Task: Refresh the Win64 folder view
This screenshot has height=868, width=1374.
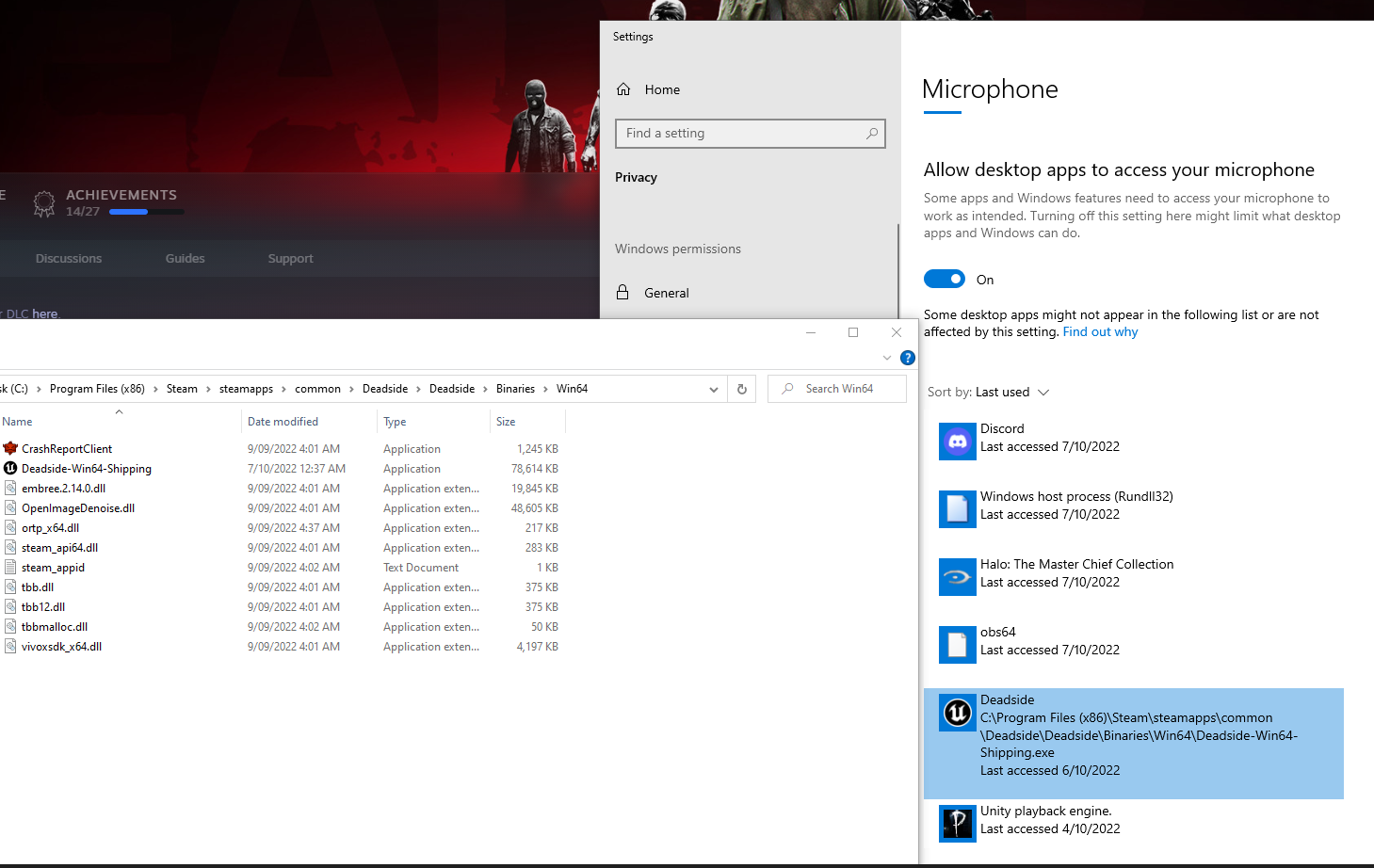Action: (x=742, y=389)
